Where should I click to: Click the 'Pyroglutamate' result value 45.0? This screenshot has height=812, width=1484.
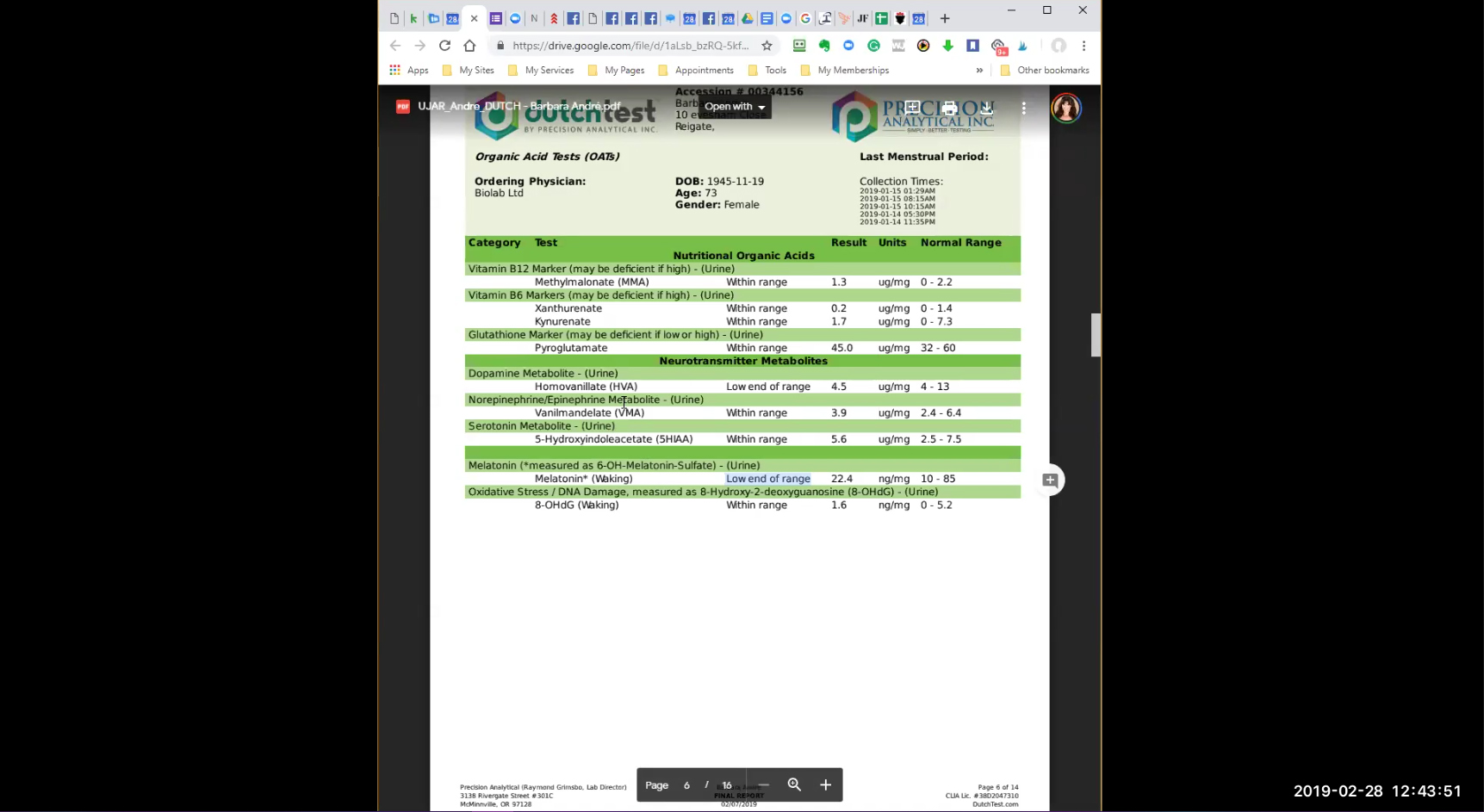coord(841,348)
